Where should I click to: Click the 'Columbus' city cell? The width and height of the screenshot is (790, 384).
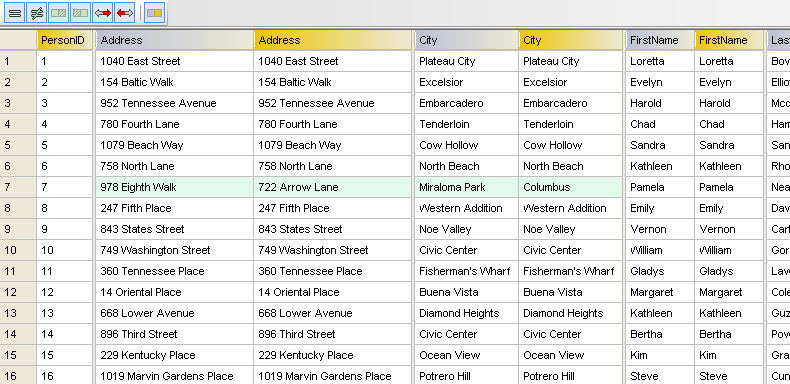pos(570,187)
